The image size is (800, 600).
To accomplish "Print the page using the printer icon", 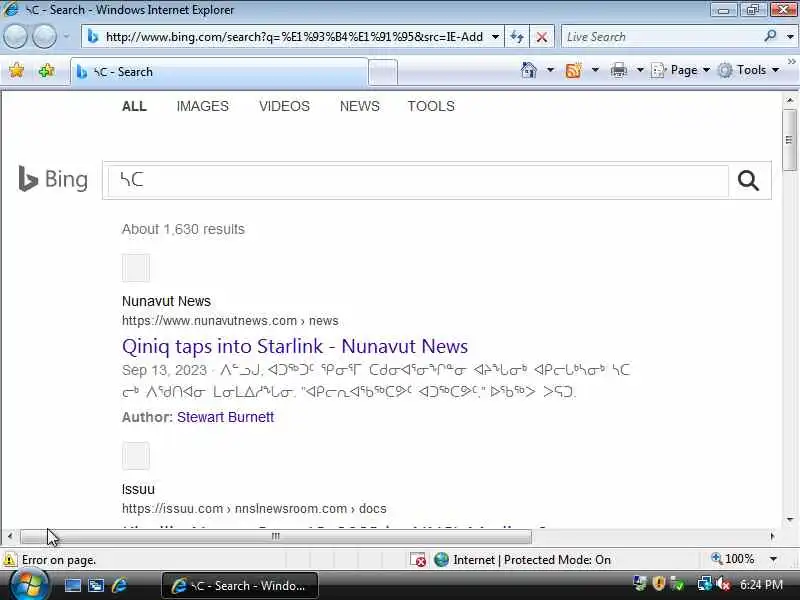I will tap(618, 70).
